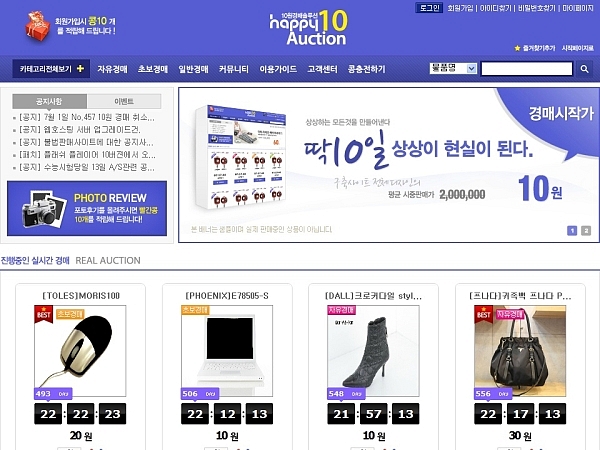
Task: Open the 물품명 search dropdown
Action: tap(453, 68)
